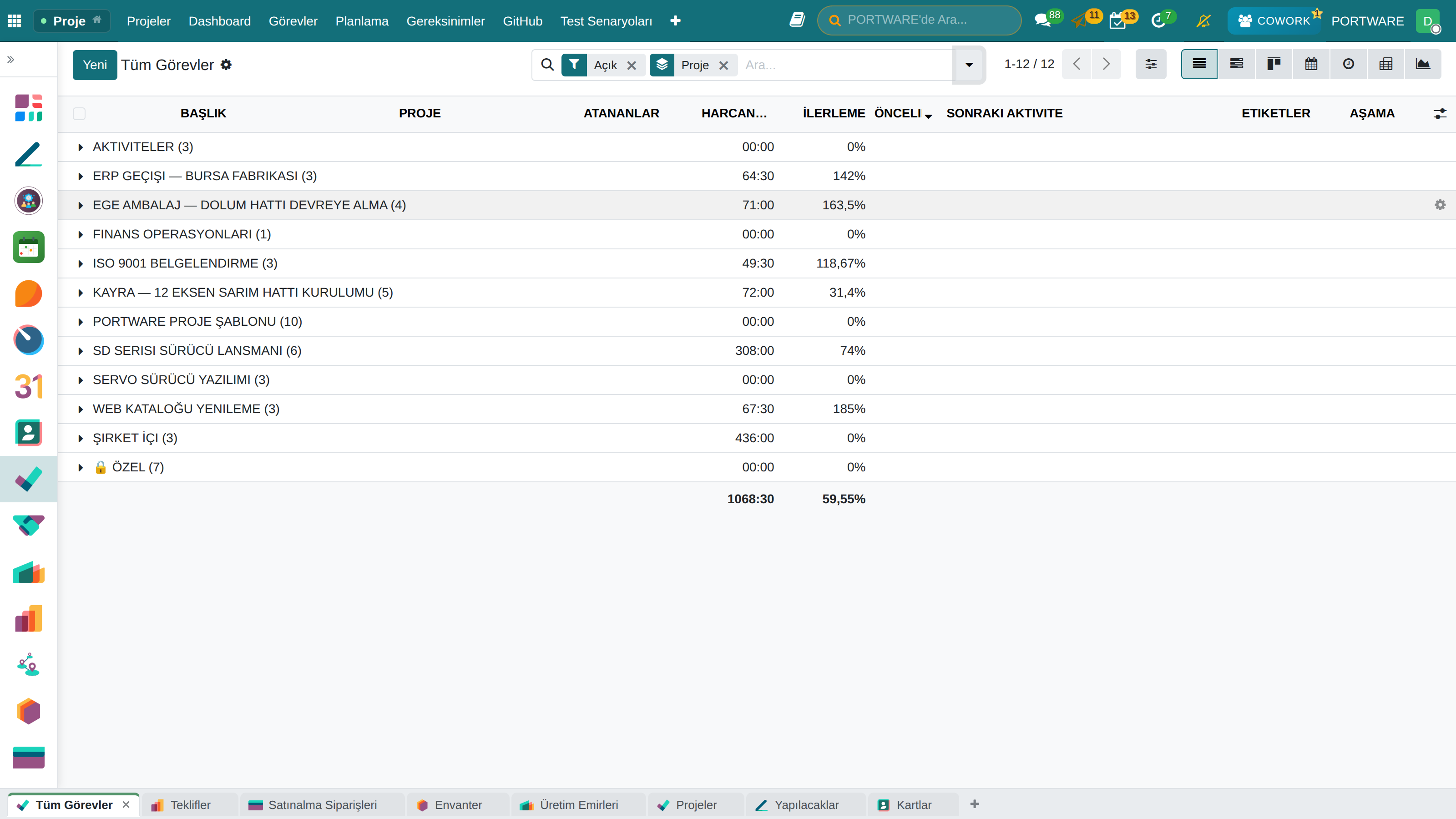Add a new bottom tab

[975, 804]
